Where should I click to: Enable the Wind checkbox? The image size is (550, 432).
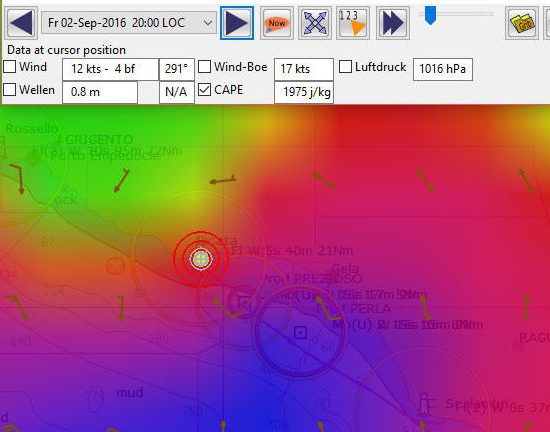(9, 67)
